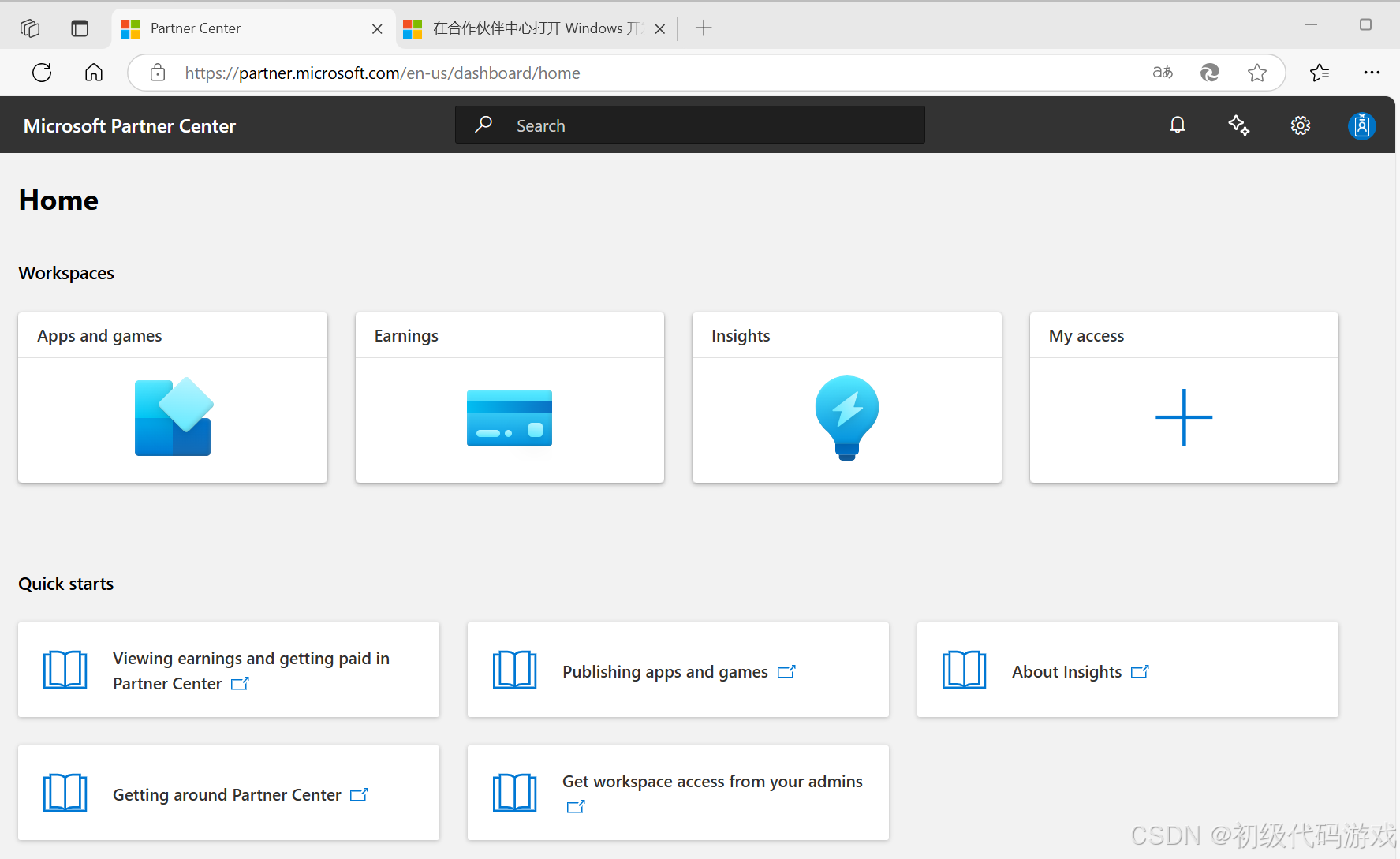Open the Earnings card icon
The height and width of the screenshot is (859, 1400).
(510, 418)
